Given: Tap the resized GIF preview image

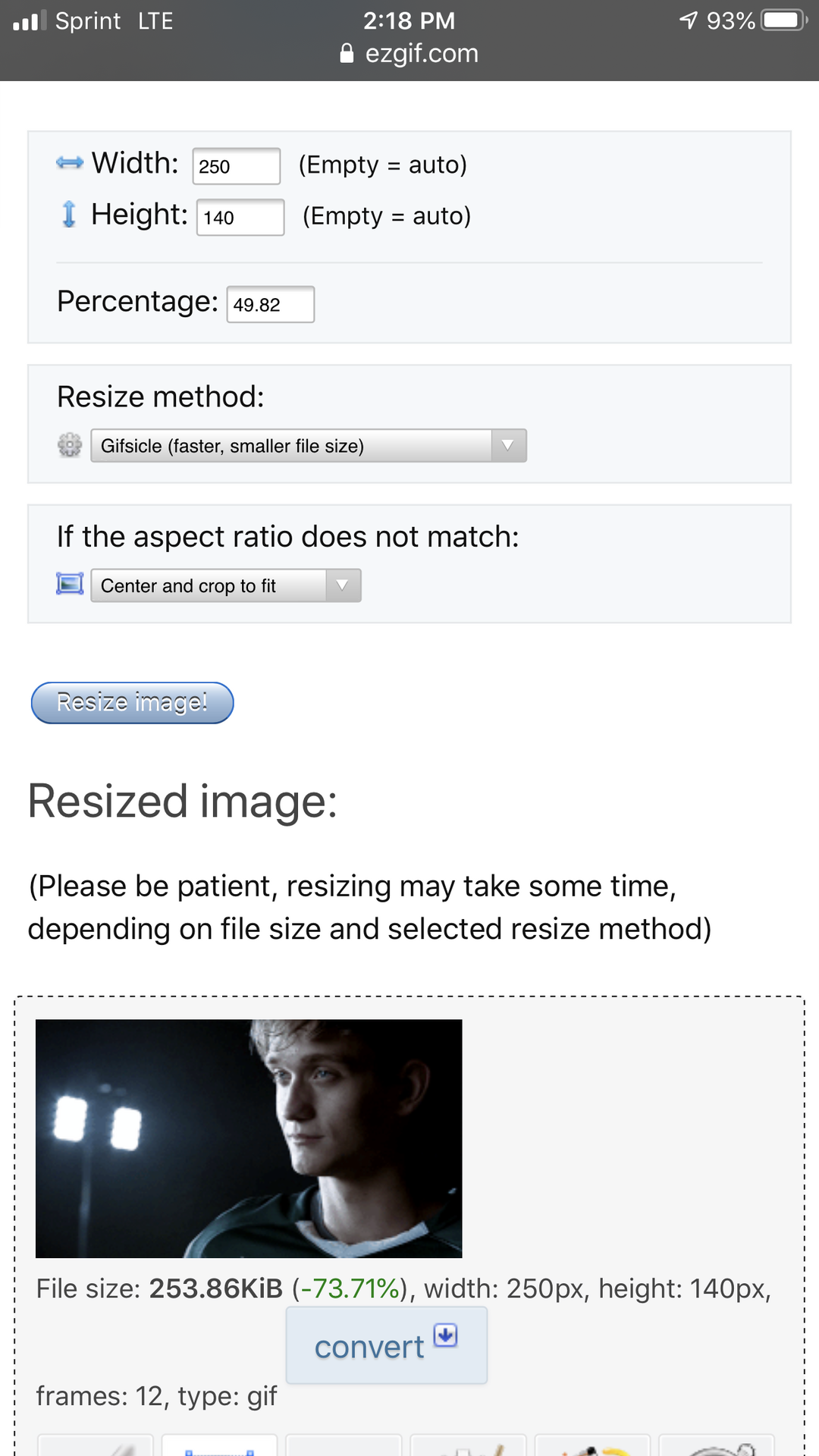Looking at the screenshot, I should [249, 1138].
